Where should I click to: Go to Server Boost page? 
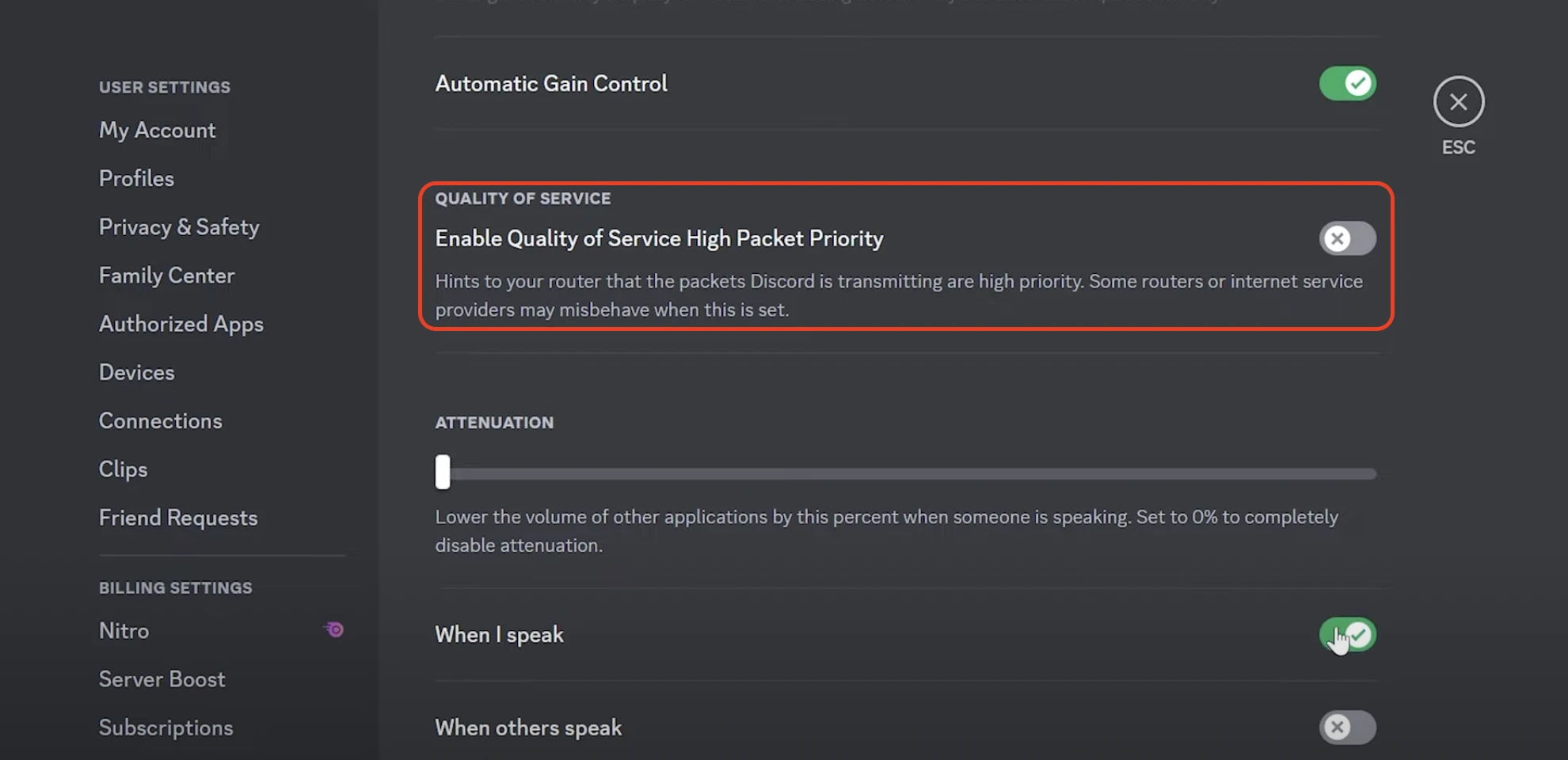162,679
